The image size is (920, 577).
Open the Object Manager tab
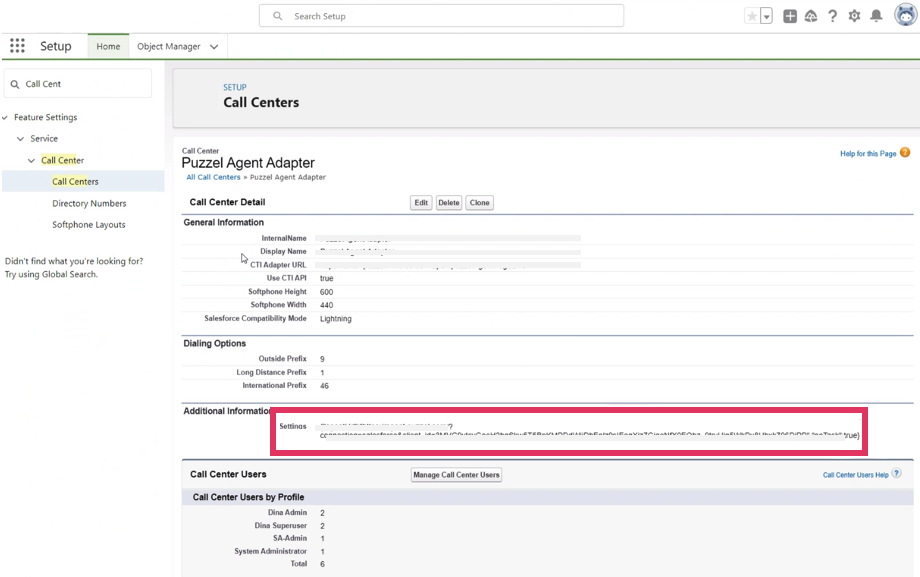coord(169,46)
